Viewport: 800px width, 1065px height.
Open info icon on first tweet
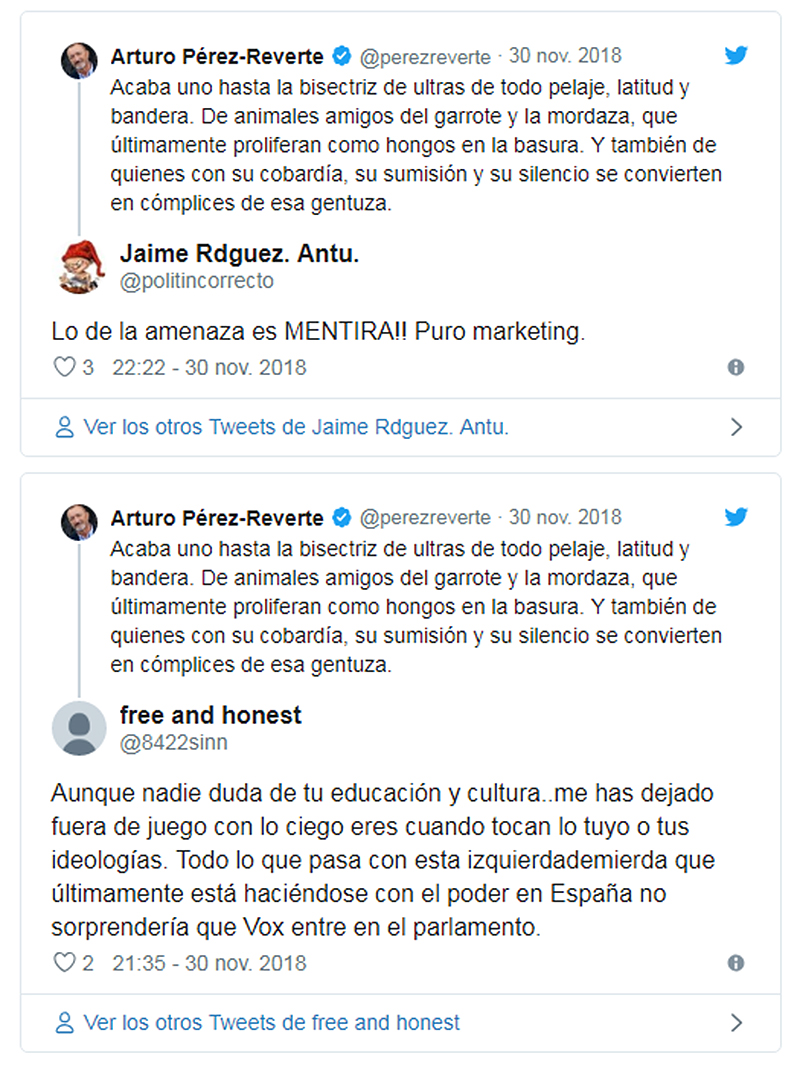click(x=735, y=367)
